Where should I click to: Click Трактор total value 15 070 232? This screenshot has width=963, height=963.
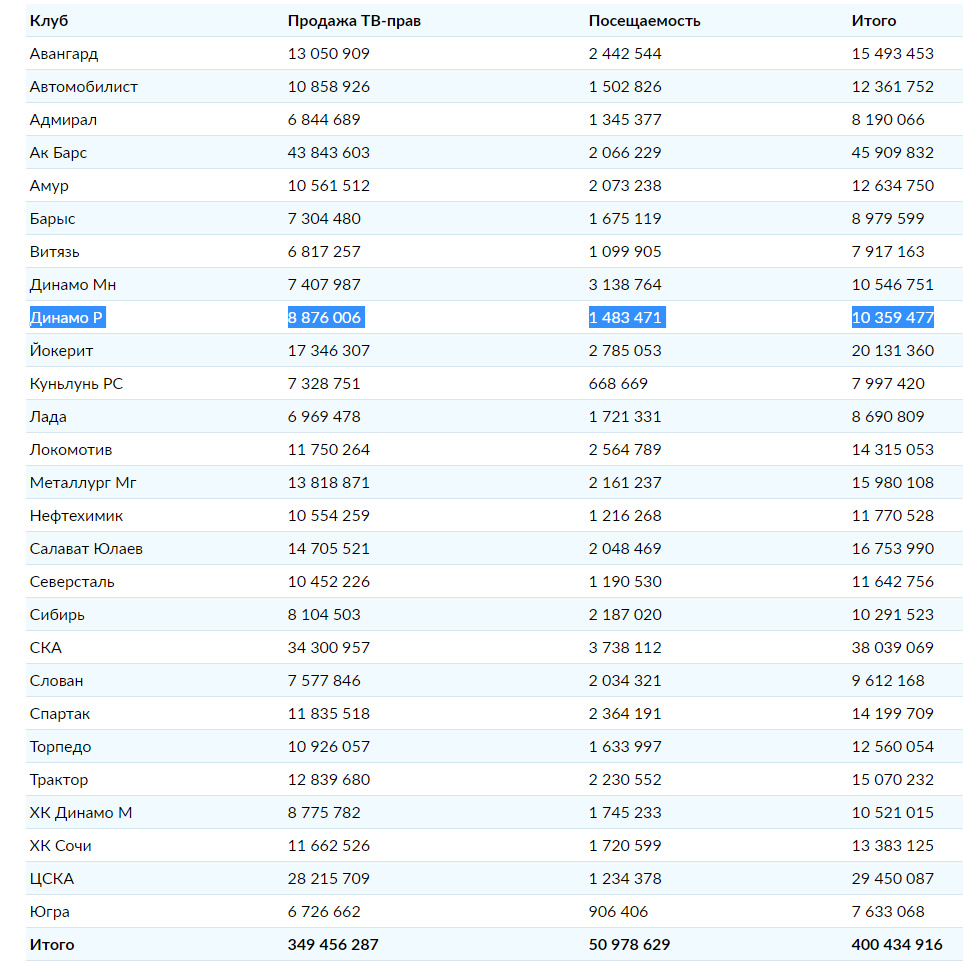892,779
